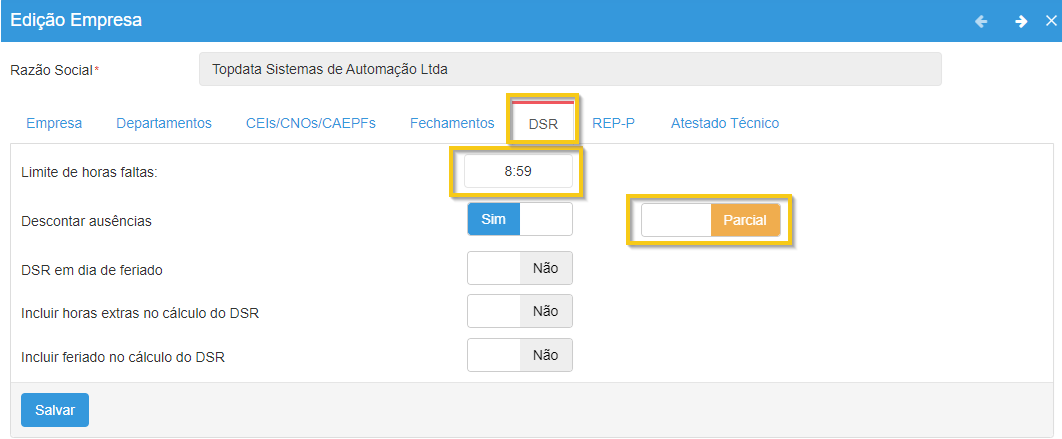1062x439 pixels.
Task: Click the Limite de horas faltas field
Action: point(518,171)
